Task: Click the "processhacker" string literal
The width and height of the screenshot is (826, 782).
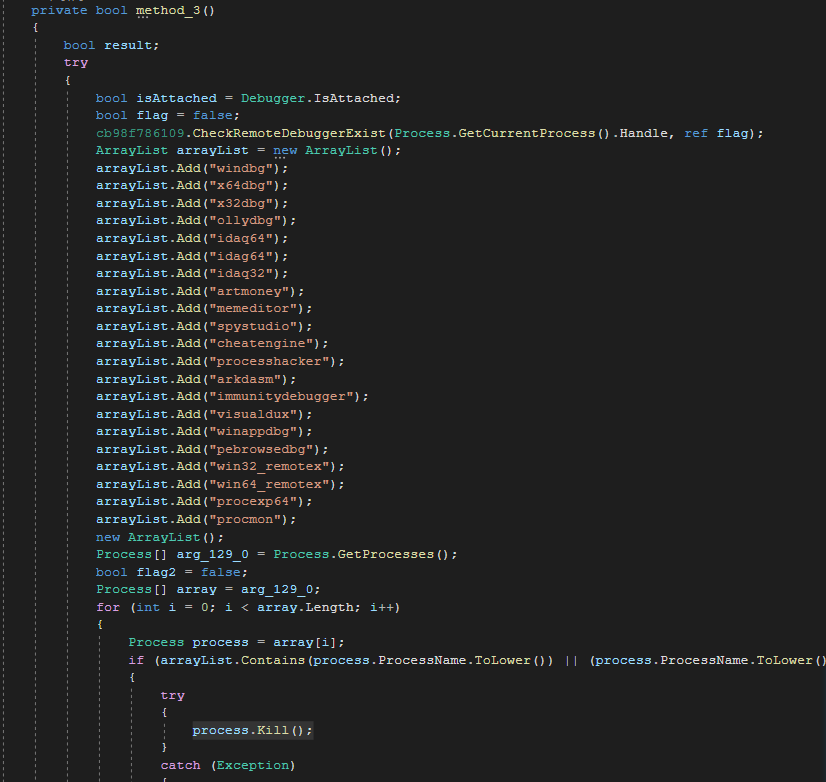Action: point(269,361)
